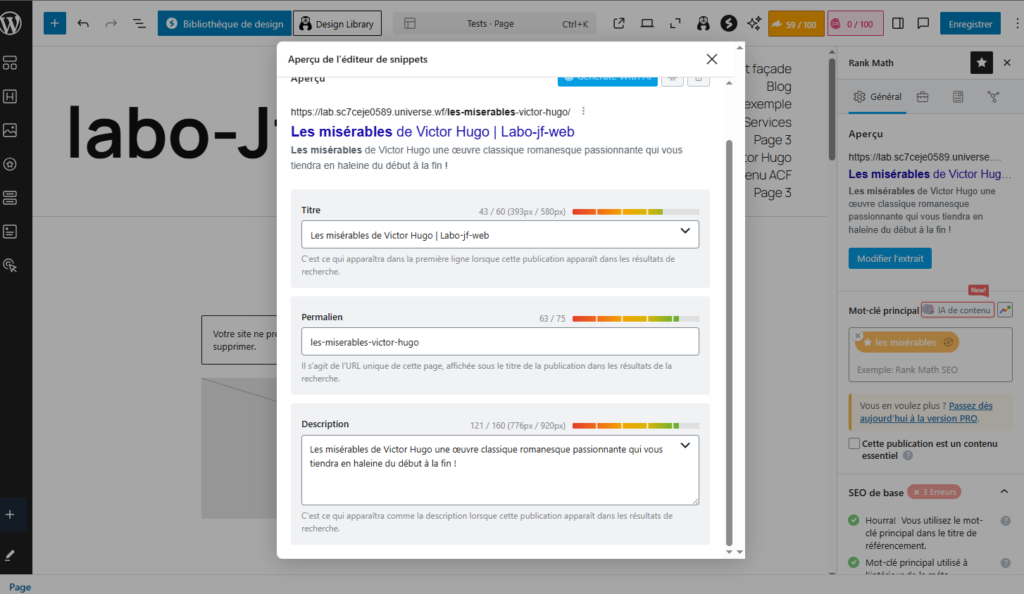Click the AI sparkles icon
1024x594 pixels.
point(754,23)
